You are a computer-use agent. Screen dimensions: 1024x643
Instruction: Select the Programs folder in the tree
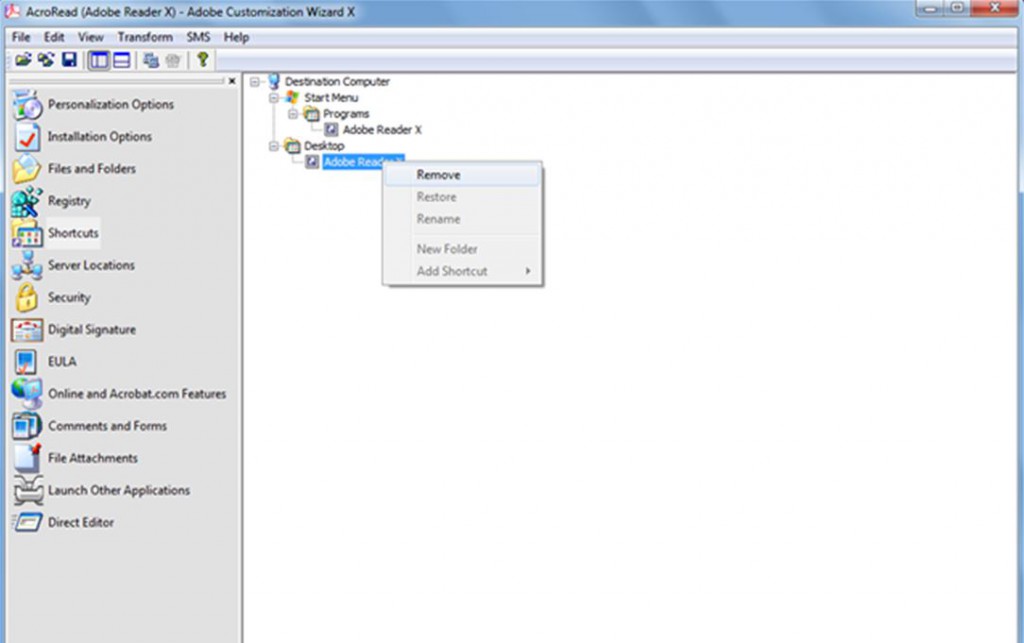point(346,114)
